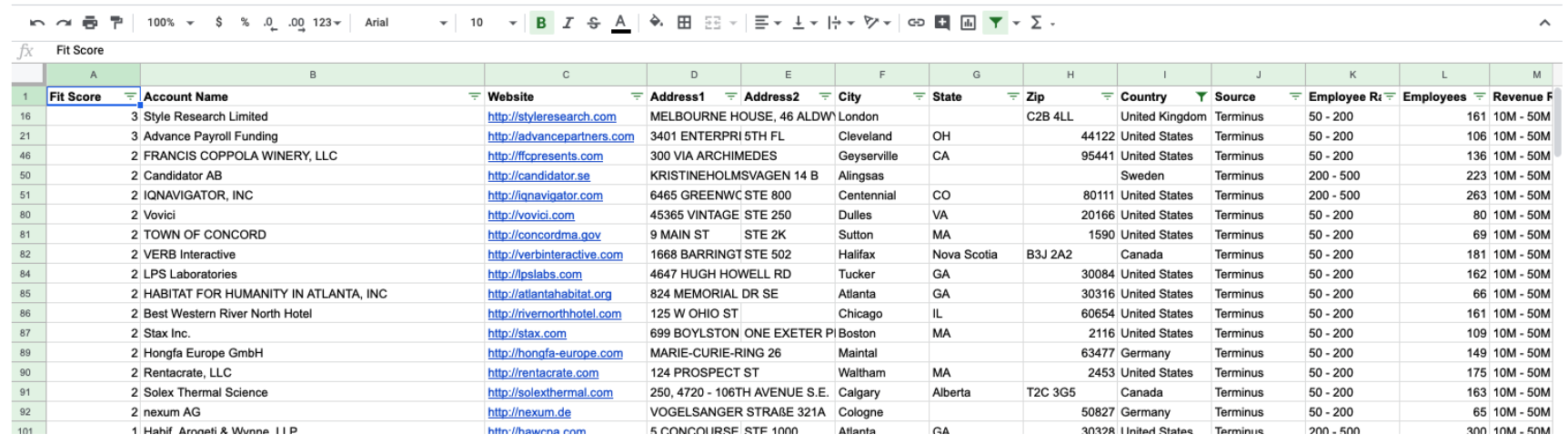This screenshot has width=1568, height=444.
Task: Open the vovici.com link
Action: (x=530, y=216)
